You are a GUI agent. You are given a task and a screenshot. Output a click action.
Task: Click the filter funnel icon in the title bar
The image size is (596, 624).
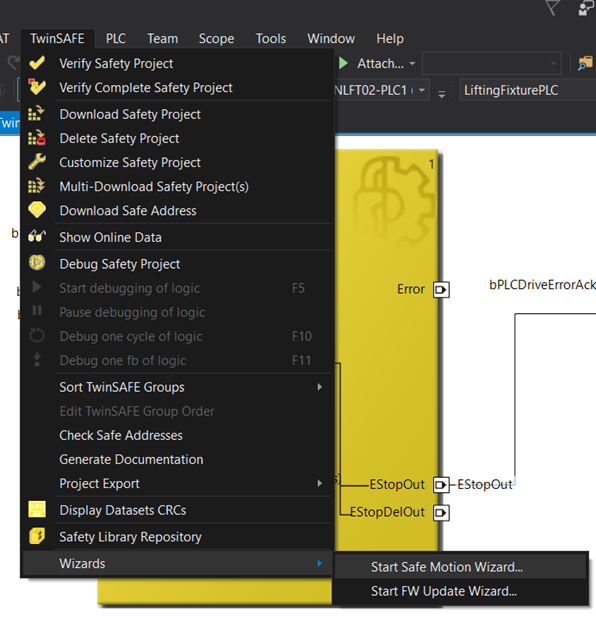point(552,7)
